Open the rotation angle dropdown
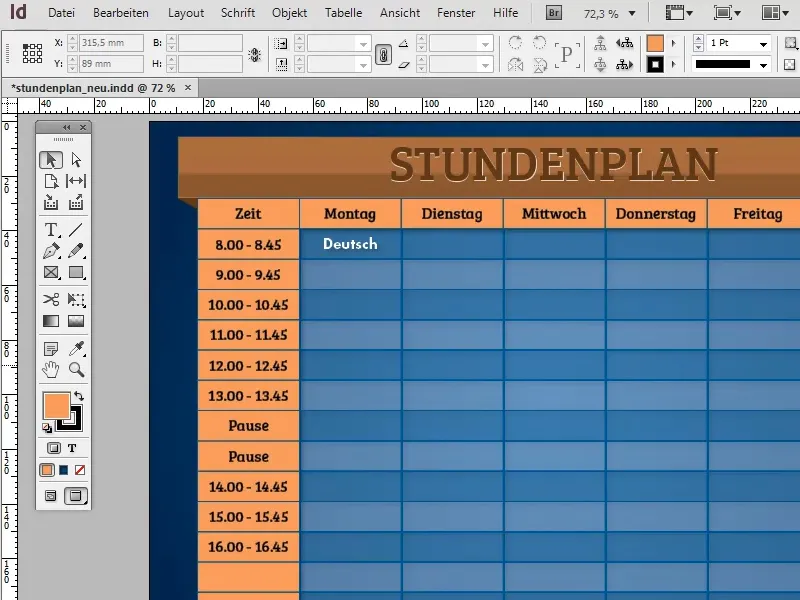The width and height of the screenshot is (800, 600). coord(486,44)
